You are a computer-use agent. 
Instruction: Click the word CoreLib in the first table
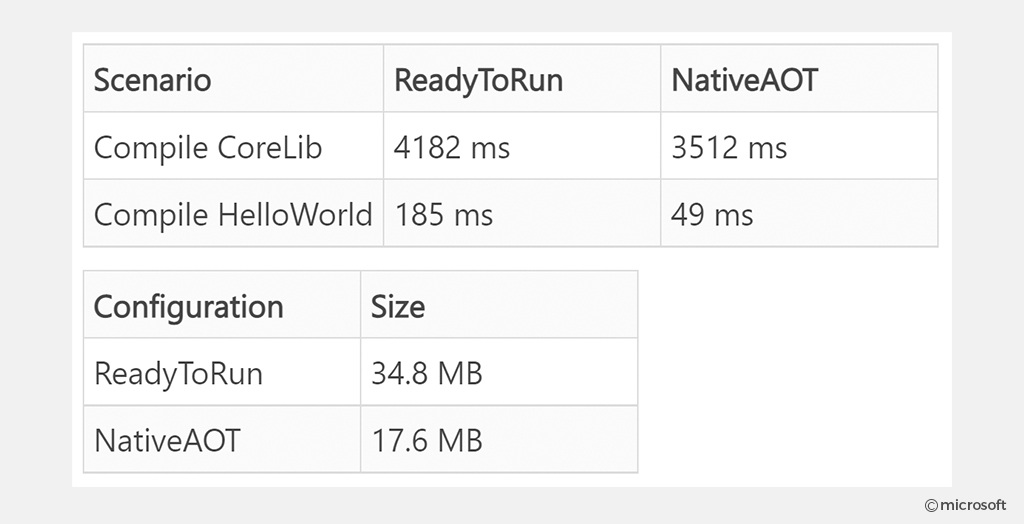point(270,147)
